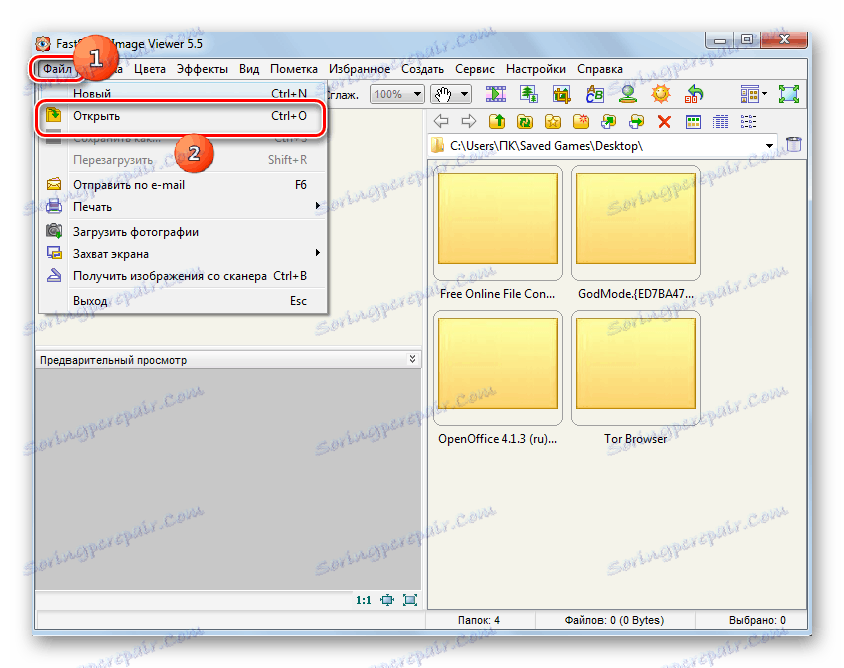This screenshot has height=668, width=844.
Task: Go forward to next folder arrow
Action: coord(469,121)
